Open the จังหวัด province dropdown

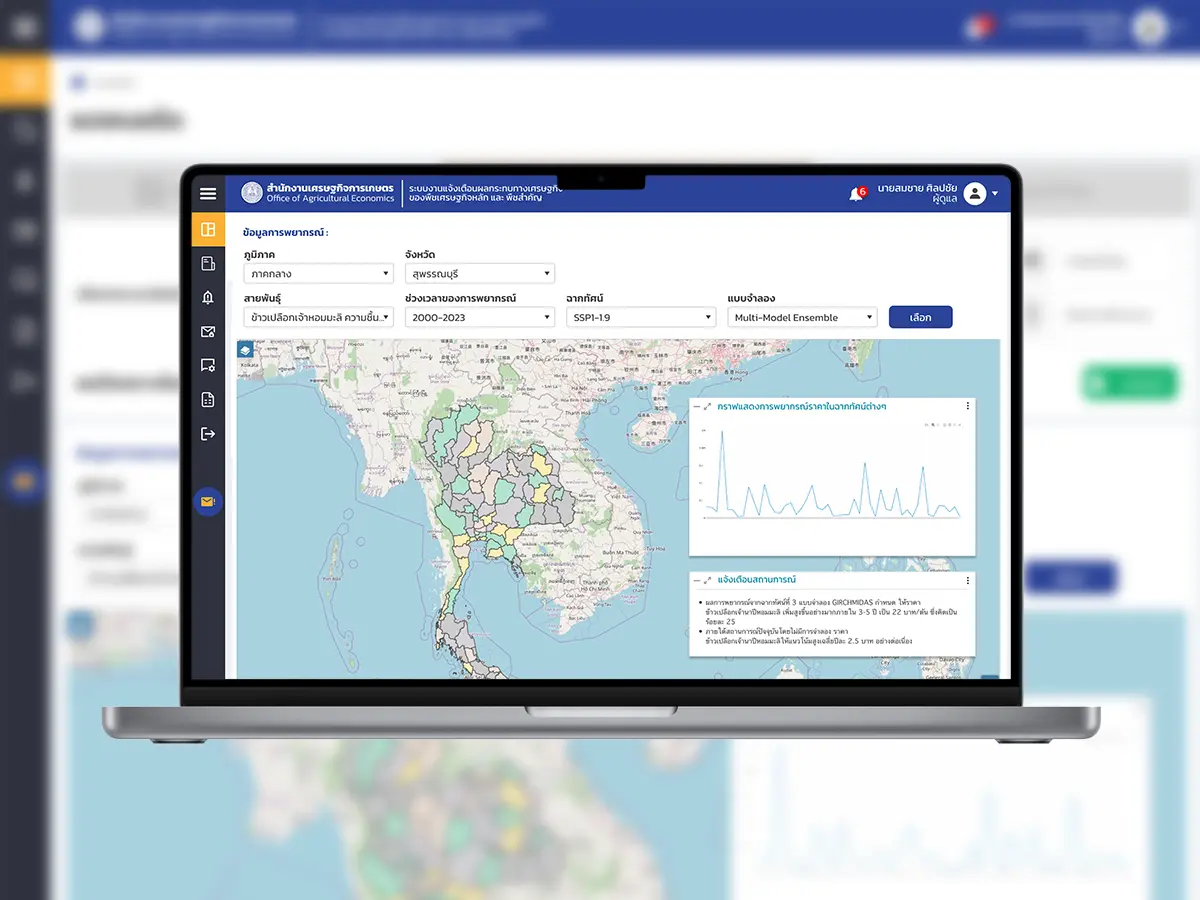479,274
